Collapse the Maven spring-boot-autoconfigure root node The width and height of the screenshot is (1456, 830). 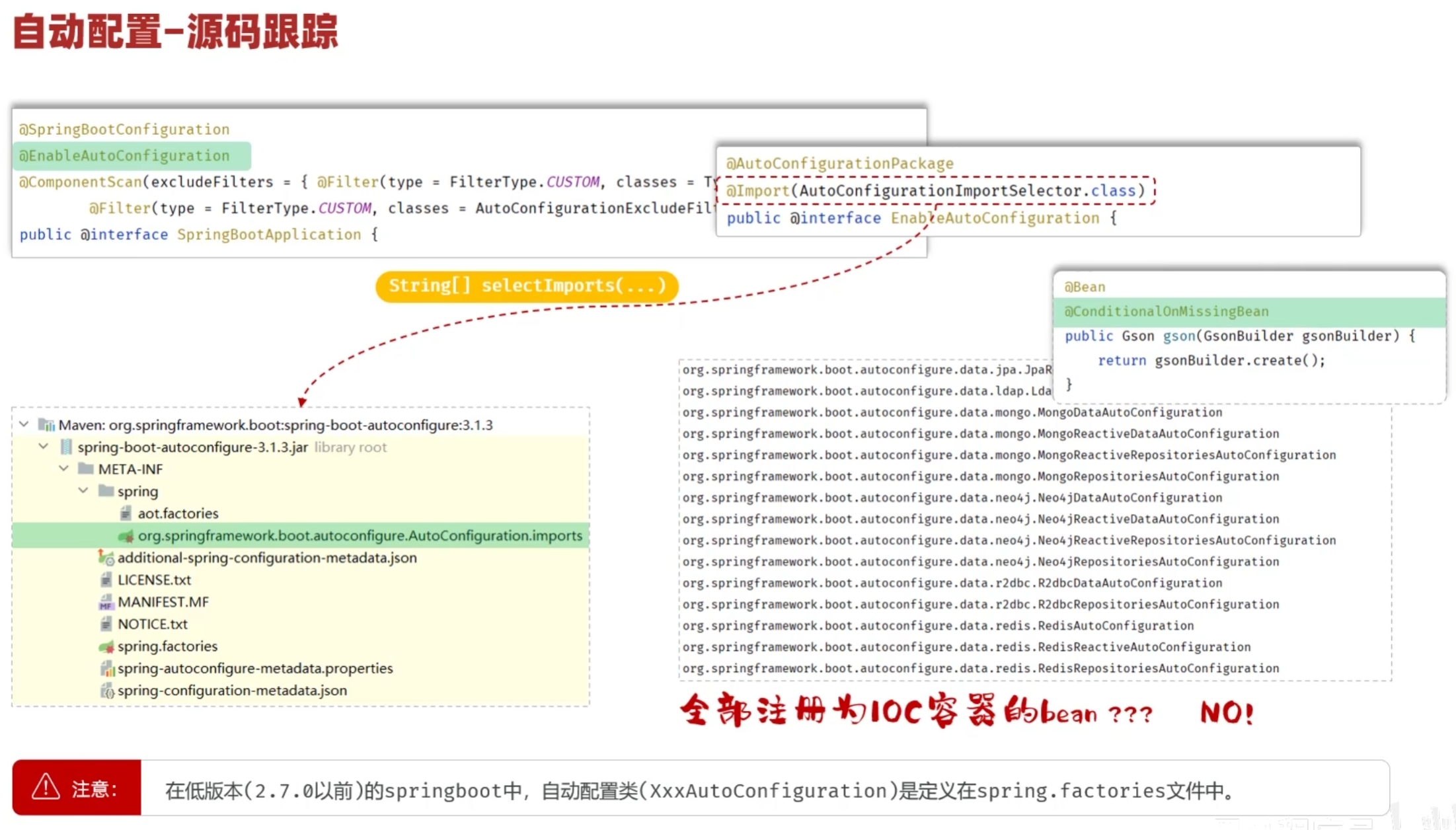click(x=24, y=424)
